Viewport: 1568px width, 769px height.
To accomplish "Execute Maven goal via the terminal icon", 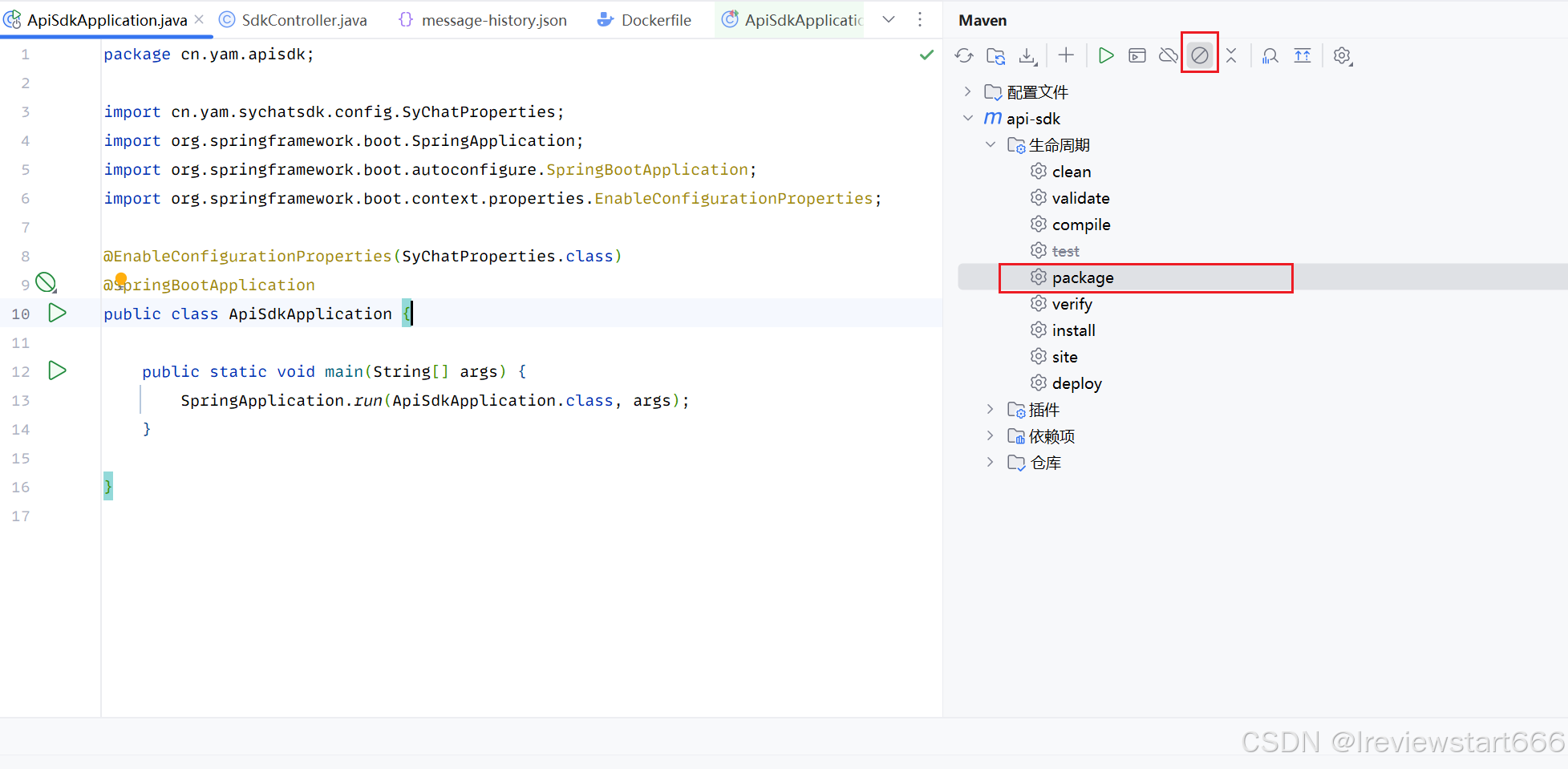I will click(1136, 55).
